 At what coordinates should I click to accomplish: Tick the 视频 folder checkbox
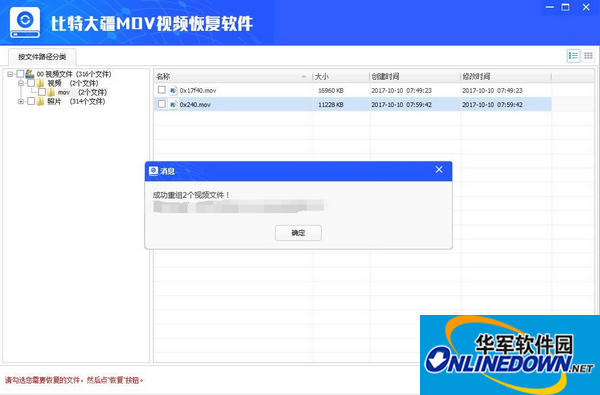pyautogui.click(x=31, y=83)
